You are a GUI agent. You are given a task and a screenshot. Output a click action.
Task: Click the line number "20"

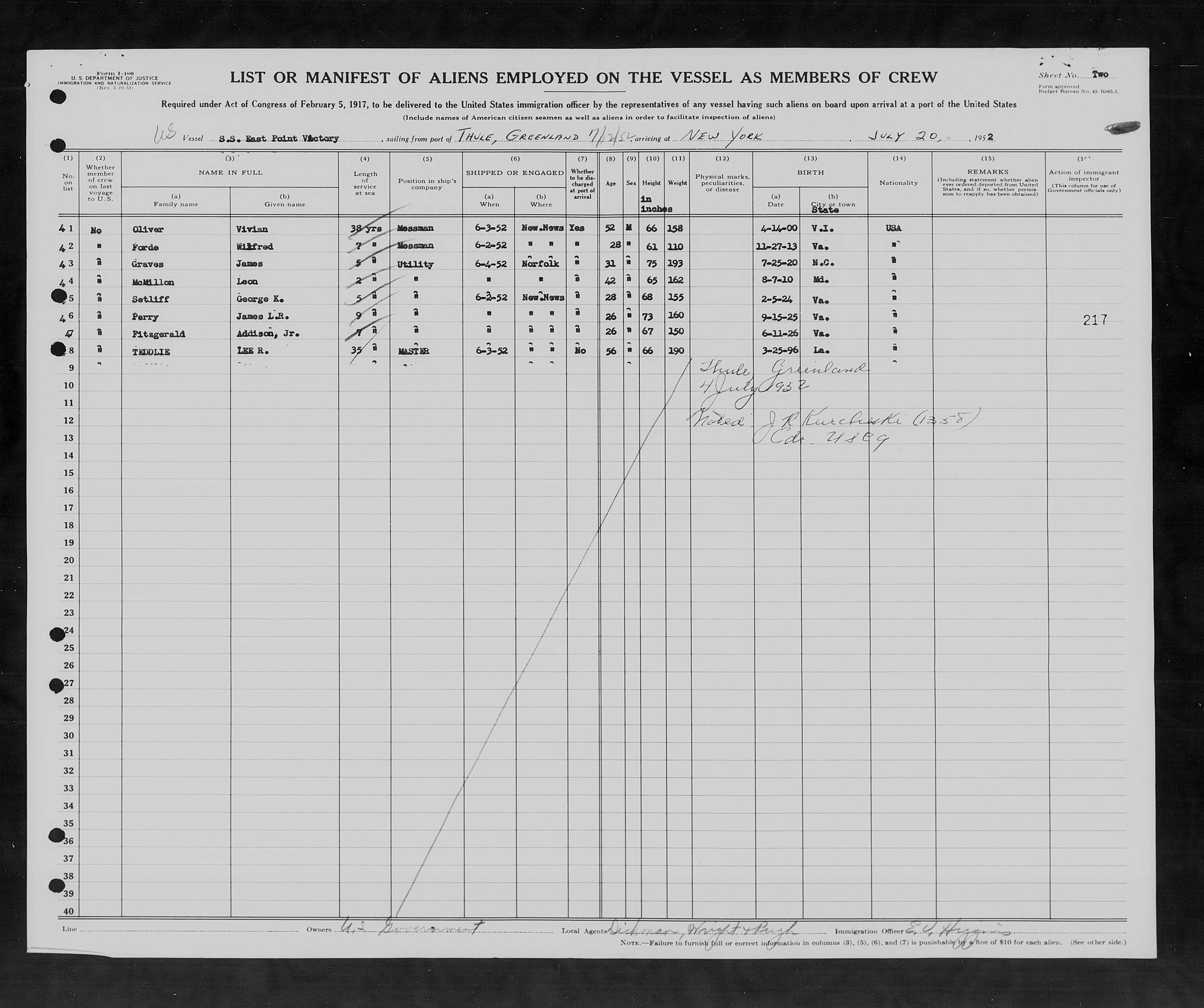click(69, 560)
